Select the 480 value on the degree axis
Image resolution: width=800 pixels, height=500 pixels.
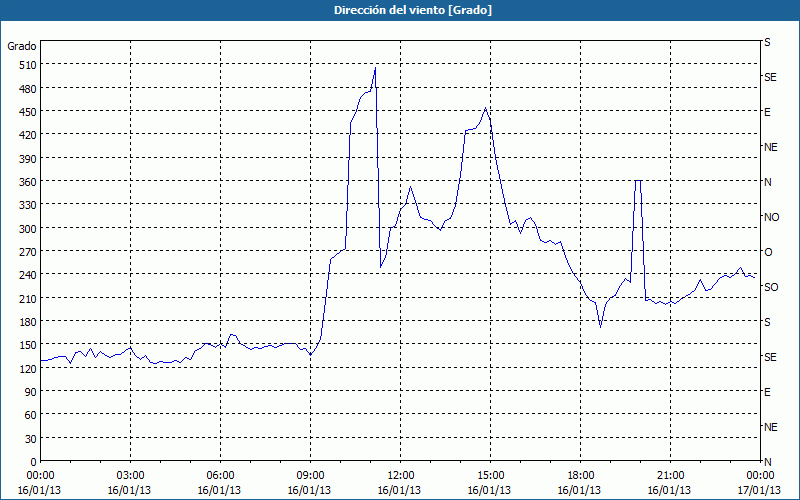pos(28,89)
